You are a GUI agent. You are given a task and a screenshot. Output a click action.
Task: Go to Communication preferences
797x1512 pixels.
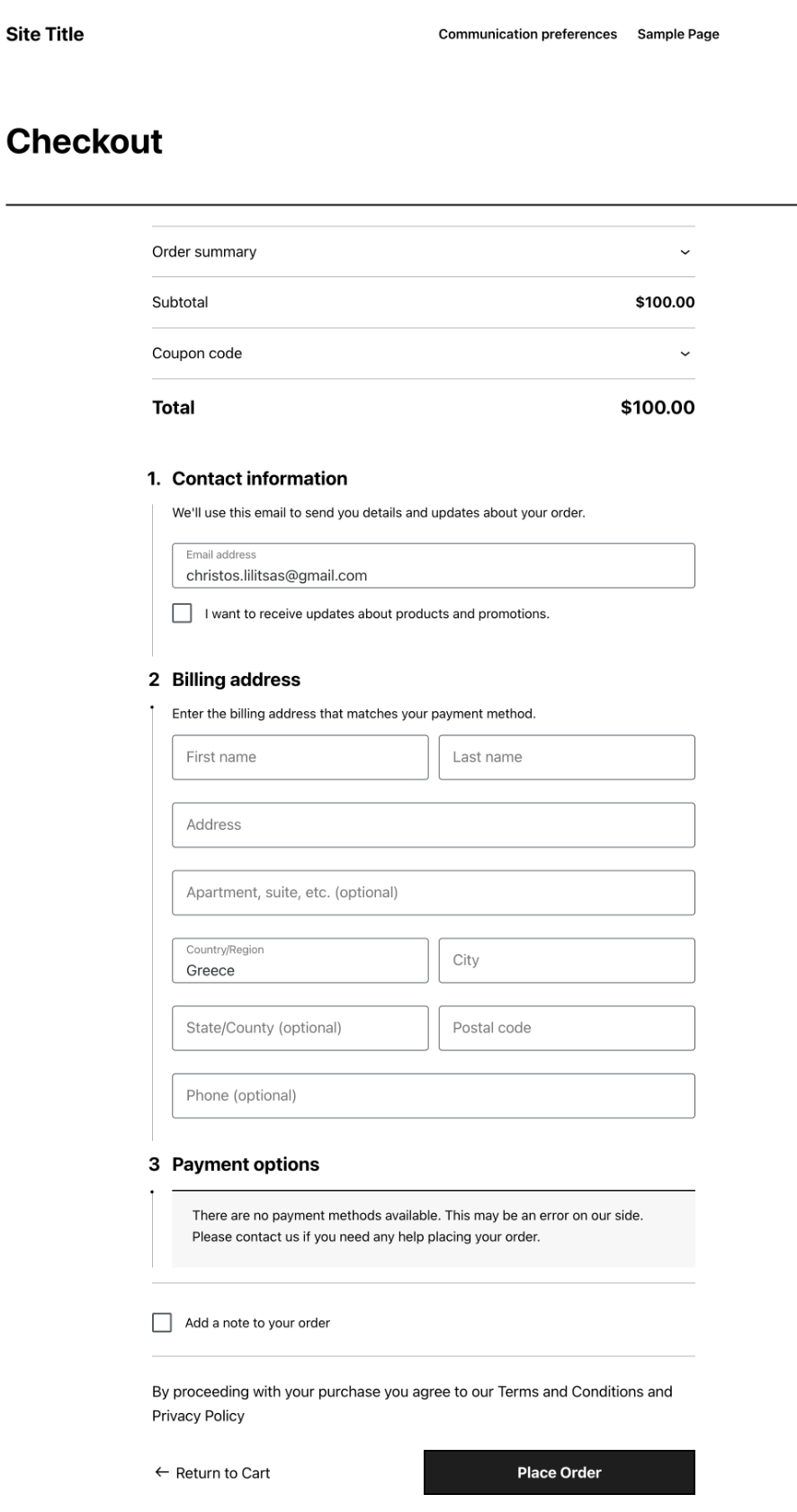(x=526, y=35)
